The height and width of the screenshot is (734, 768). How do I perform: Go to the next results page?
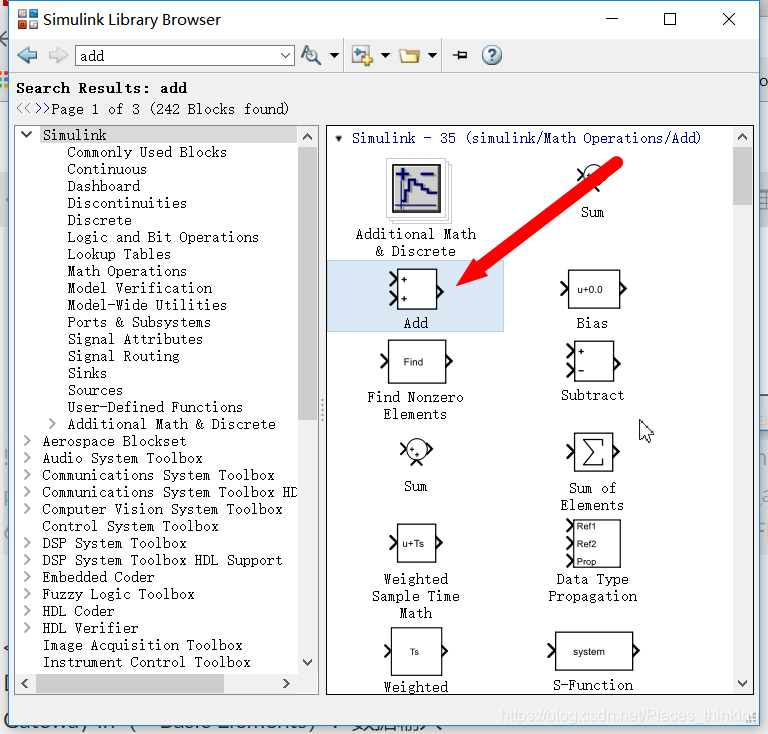(42, 108)
